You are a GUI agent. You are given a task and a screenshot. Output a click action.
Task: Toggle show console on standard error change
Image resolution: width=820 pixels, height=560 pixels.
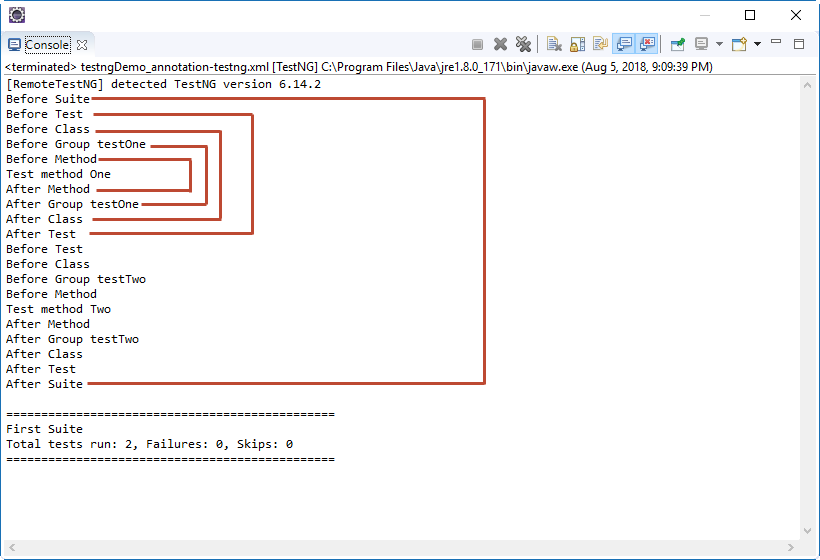coord(647,44)
